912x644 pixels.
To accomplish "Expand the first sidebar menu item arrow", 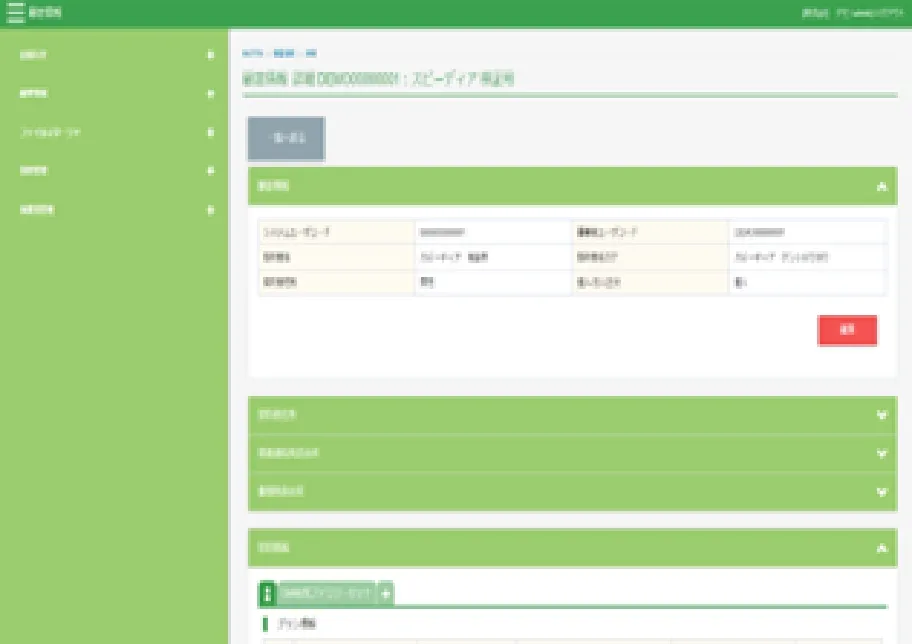I will 210,55.
